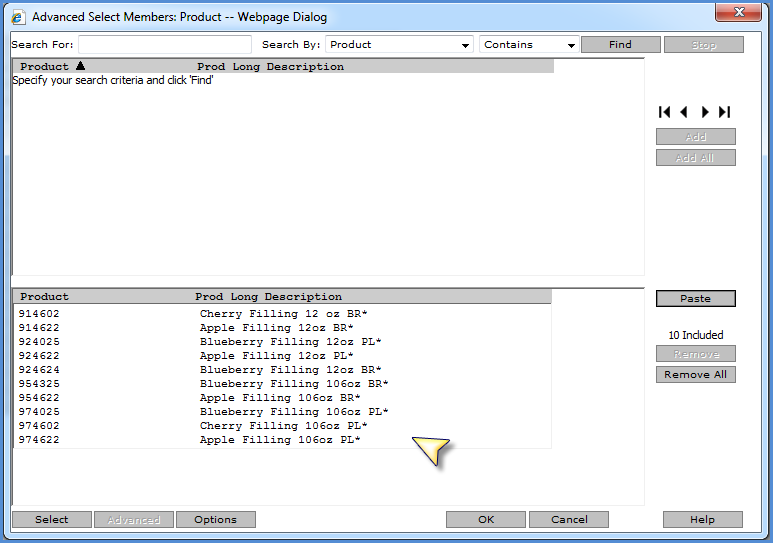Viewport: 773px width, 543px height.
Task: Go to next page of results
Action: pyautogui.click(x=705, y=112)
